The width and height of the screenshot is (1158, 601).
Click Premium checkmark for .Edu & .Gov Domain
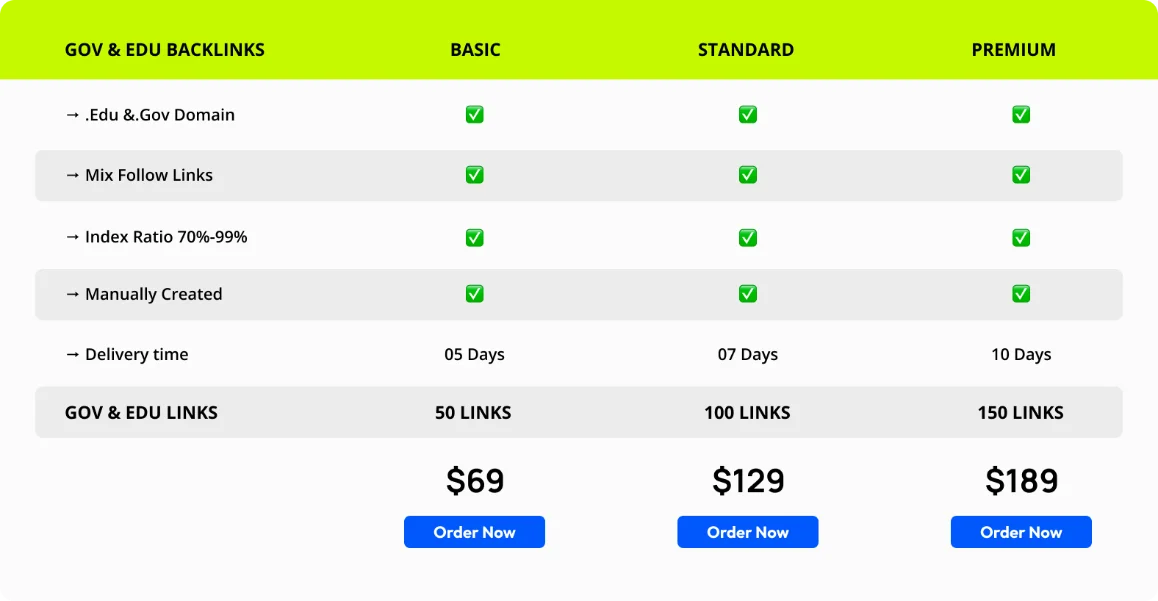tap(1021, 115)
